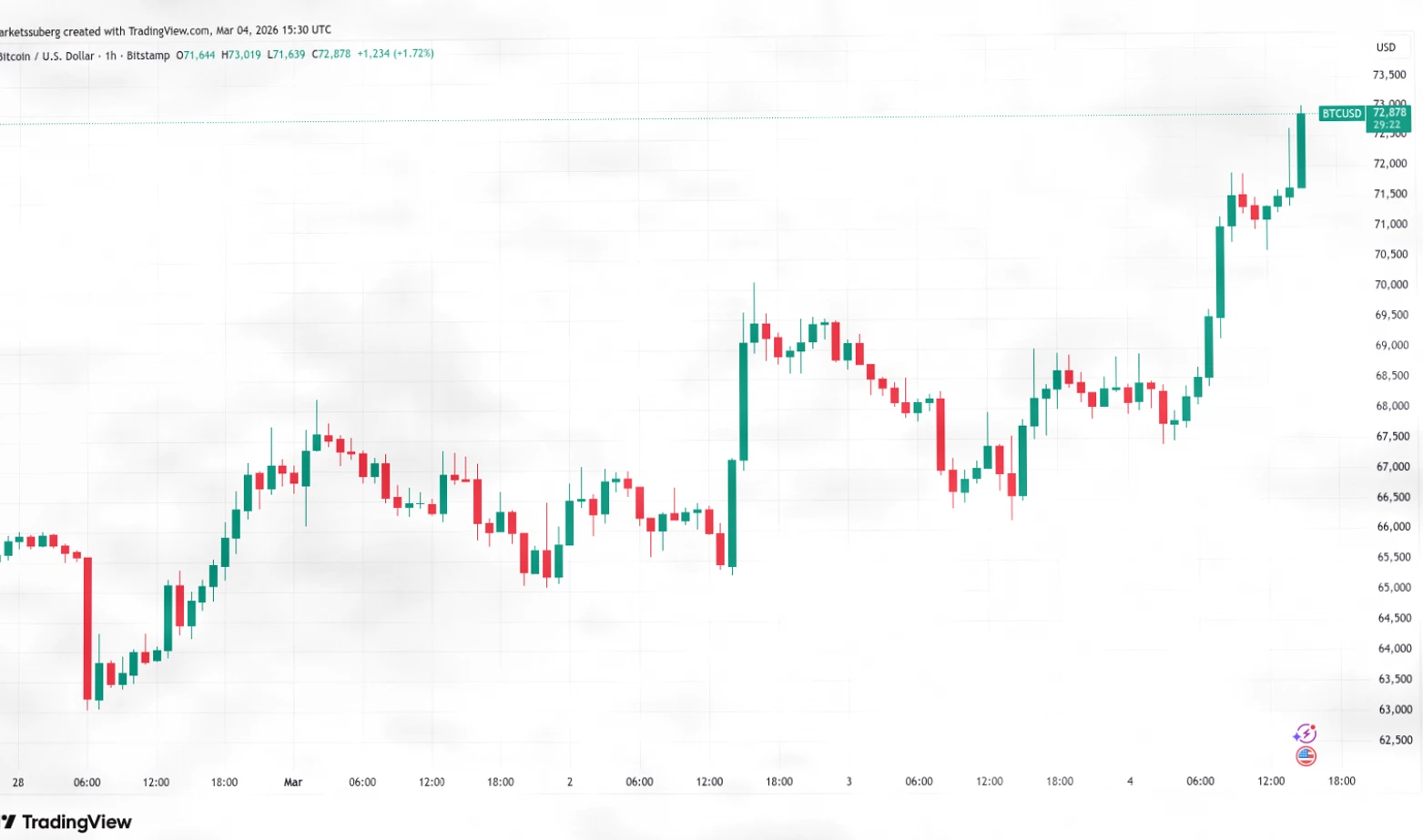Click the candle countdown timer 29:22
Viewport: 1423px width, 840px height.
1387,125
